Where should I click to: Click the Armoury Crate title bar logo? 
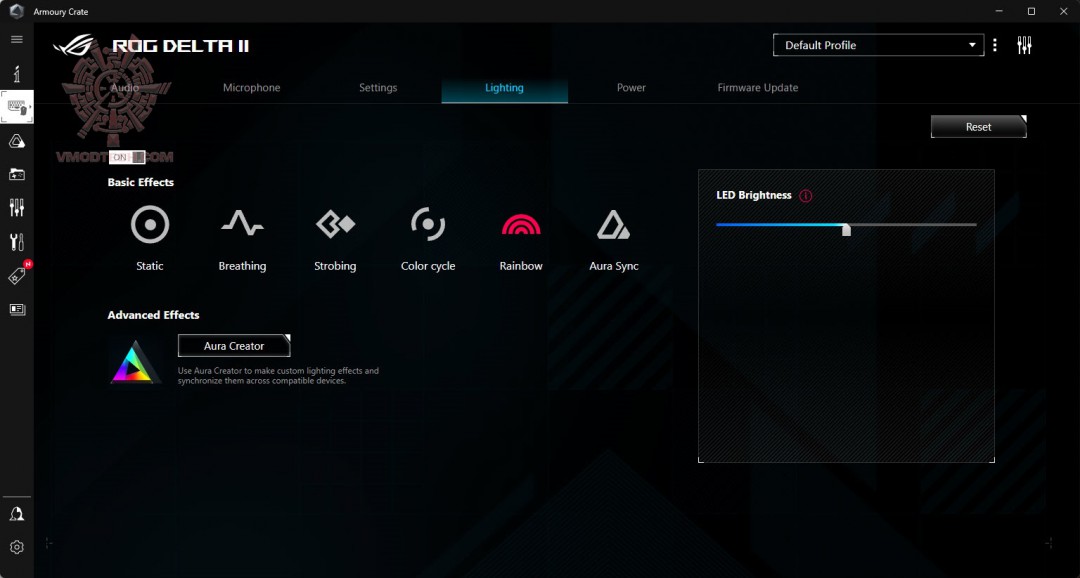(x=17, y=12)
